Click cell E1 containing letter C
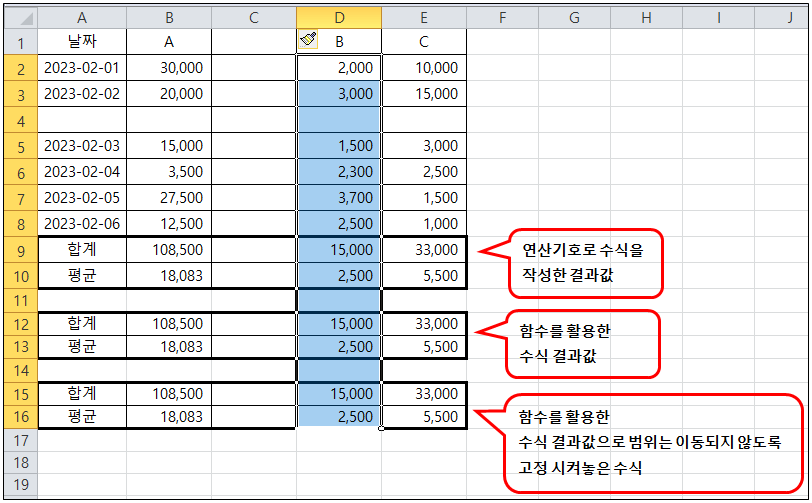This screenshot has width=812, height=503. (424, 41)
